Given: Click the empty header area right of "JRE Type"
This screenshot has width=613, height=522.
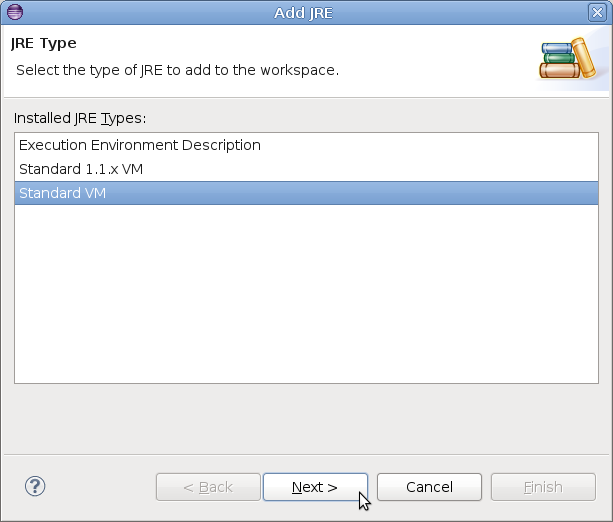Looking at the screenshot, I should coord(300,43).
